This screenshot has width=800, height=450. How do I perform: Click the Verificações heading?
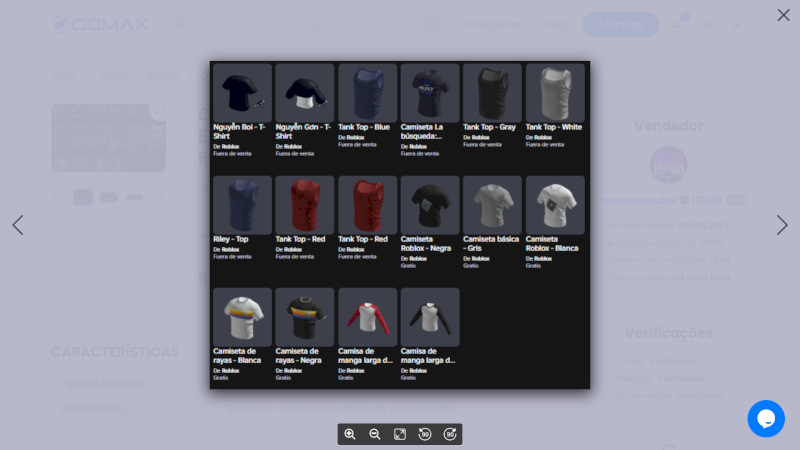668,333
